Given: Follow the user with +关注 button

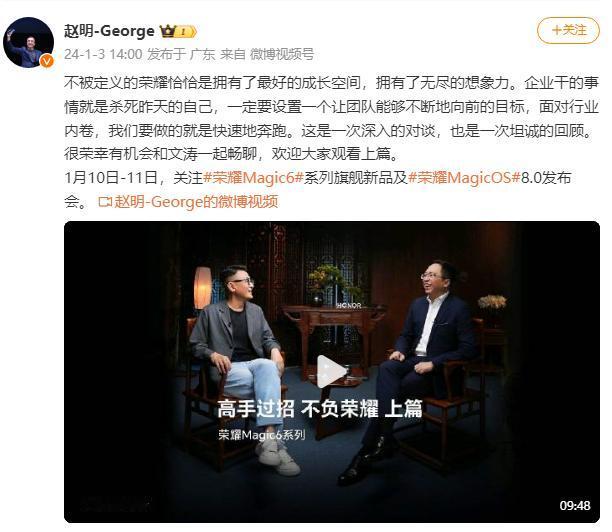Looking at the screenshot, I should (568, 30).
